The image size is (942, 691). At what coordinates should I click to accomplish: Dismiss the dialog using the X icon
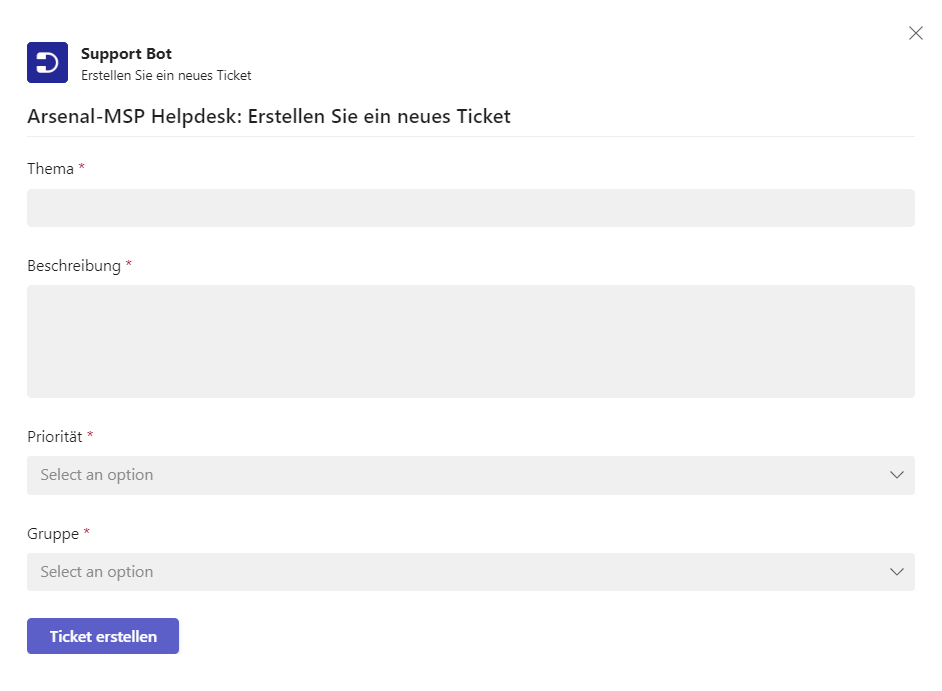[x=915, y=32]
